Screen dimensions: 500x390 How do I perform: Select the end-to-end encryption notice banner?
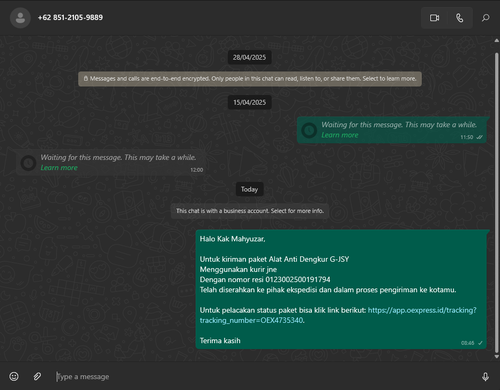[250, 79]
